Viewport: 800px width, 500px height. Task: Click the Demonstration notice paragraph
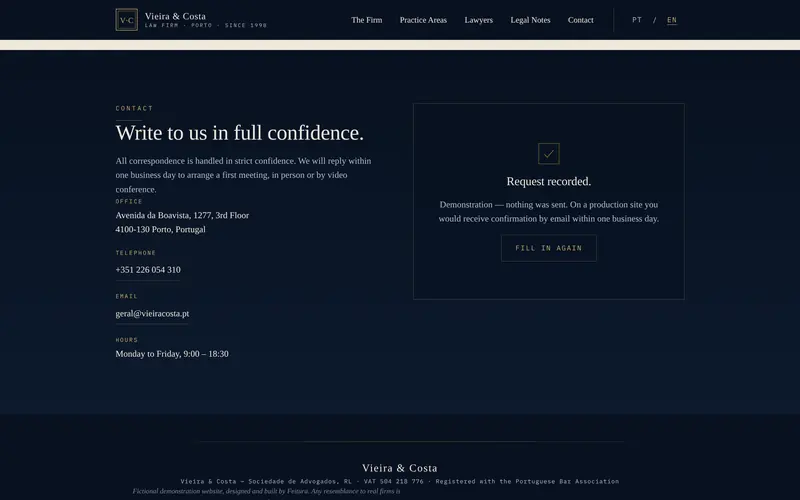tap(548, 212)
